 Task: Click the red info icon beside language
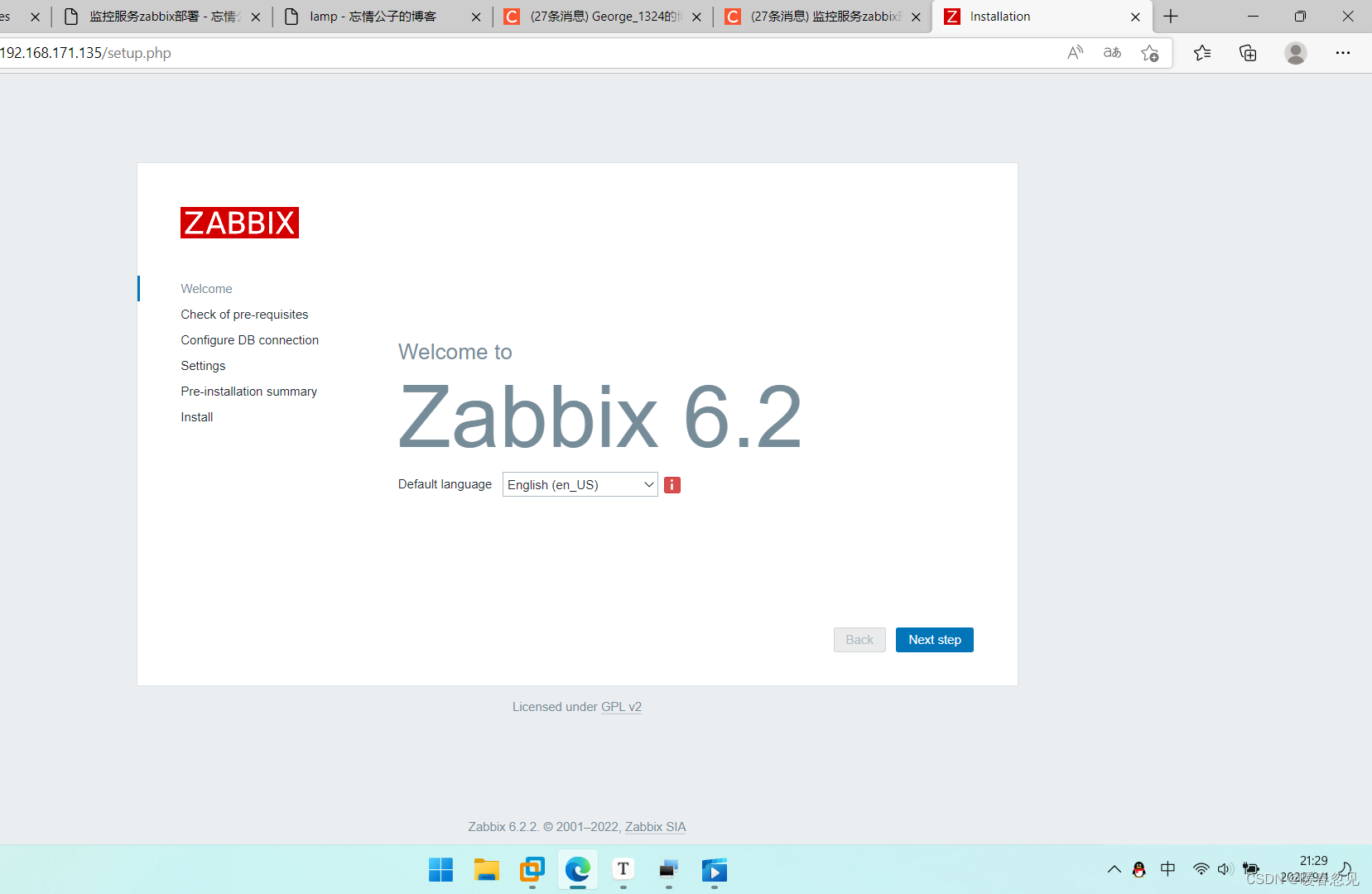672,485
